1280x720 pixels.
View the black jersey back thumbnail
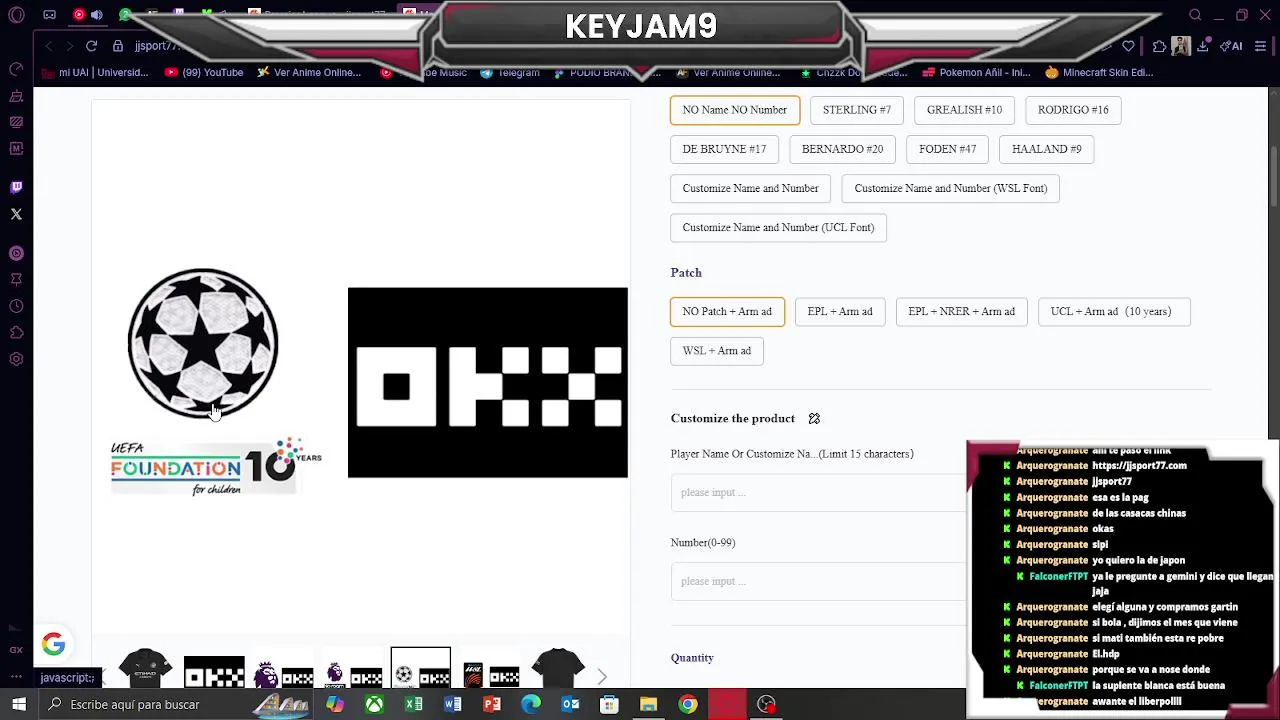click(558, 668)
